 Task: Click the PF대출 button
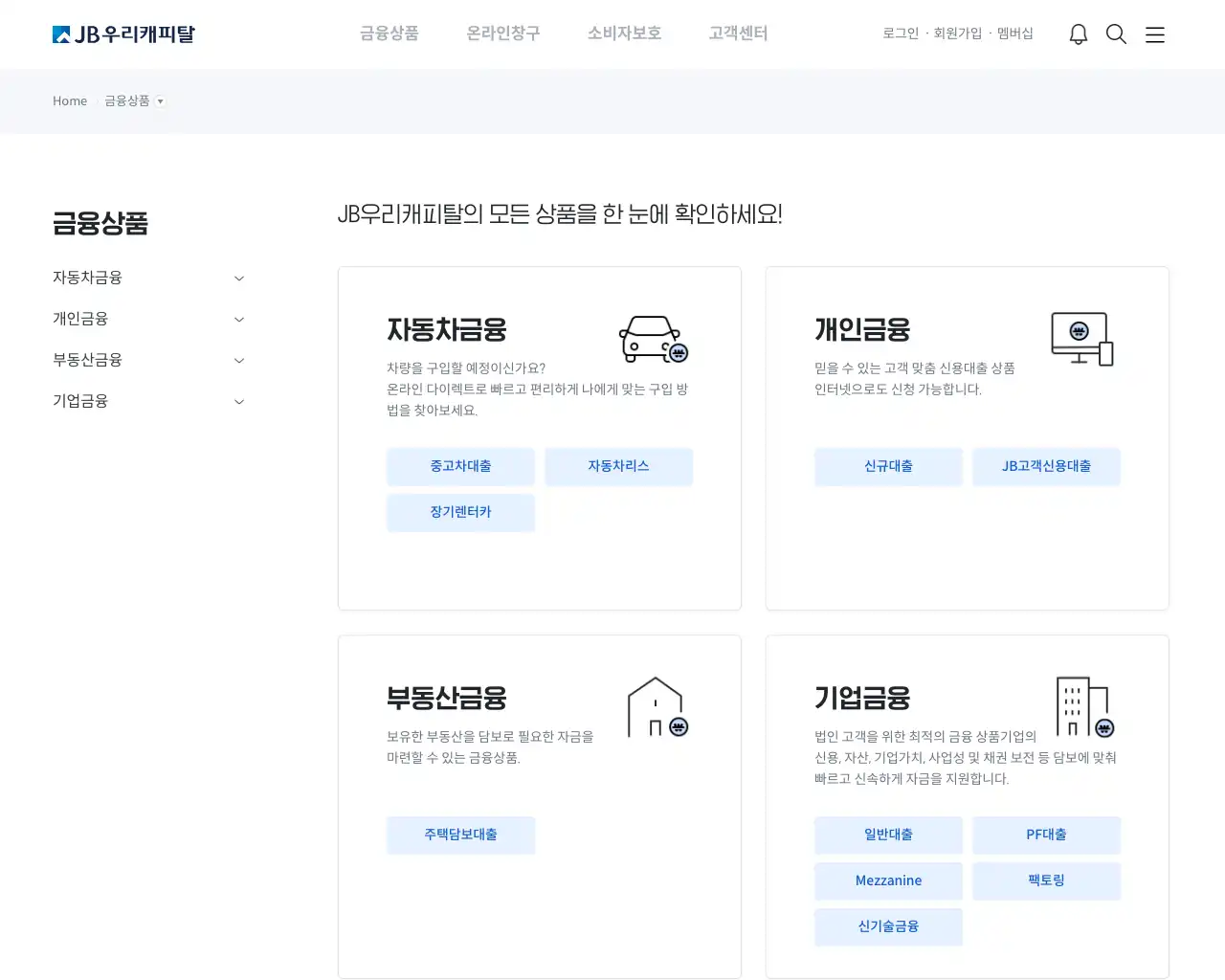[x=1046, y=835]
